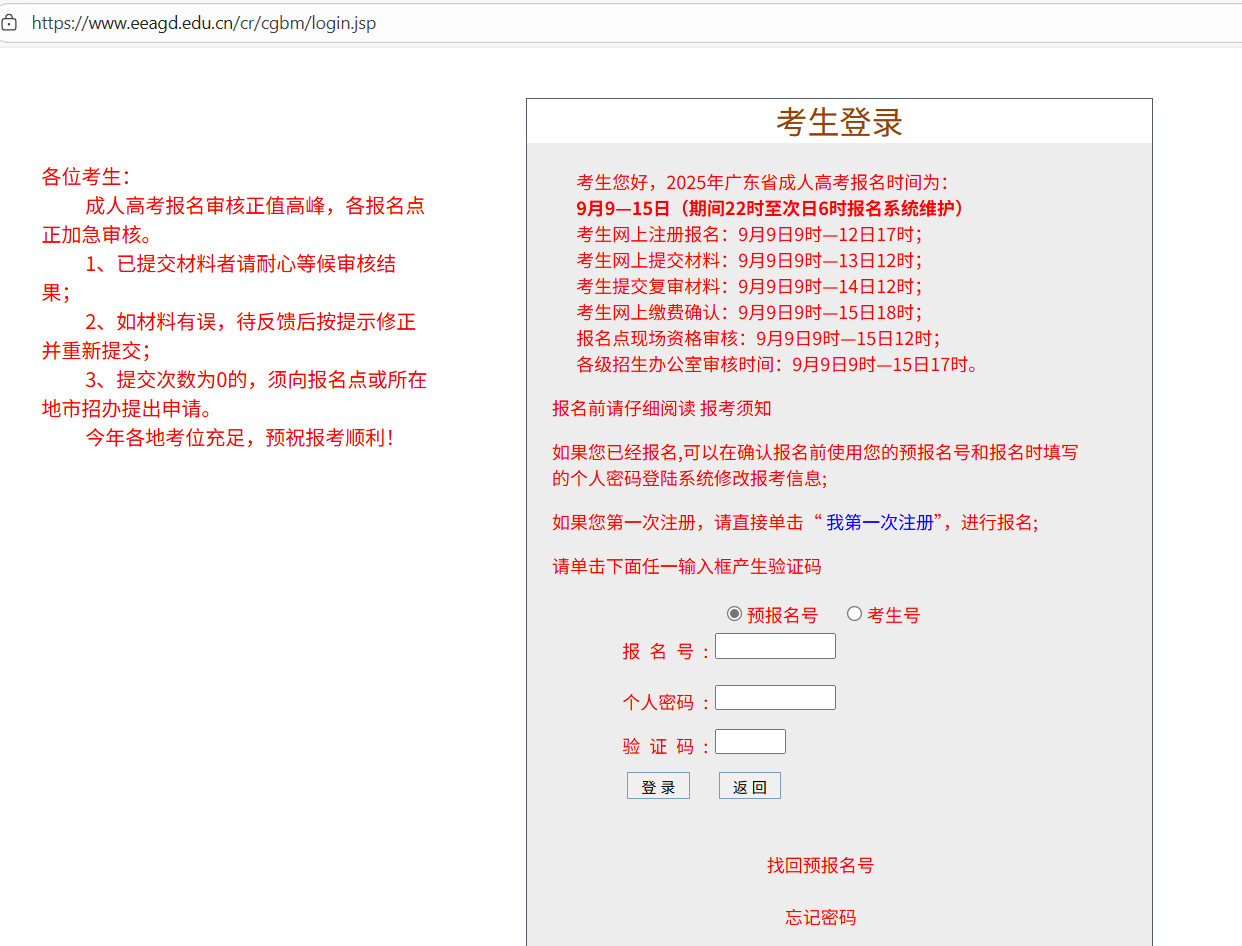The image size is (1242, 946).
Task: Click the 个人密码 password field
Action: click(x=775, y=698)
